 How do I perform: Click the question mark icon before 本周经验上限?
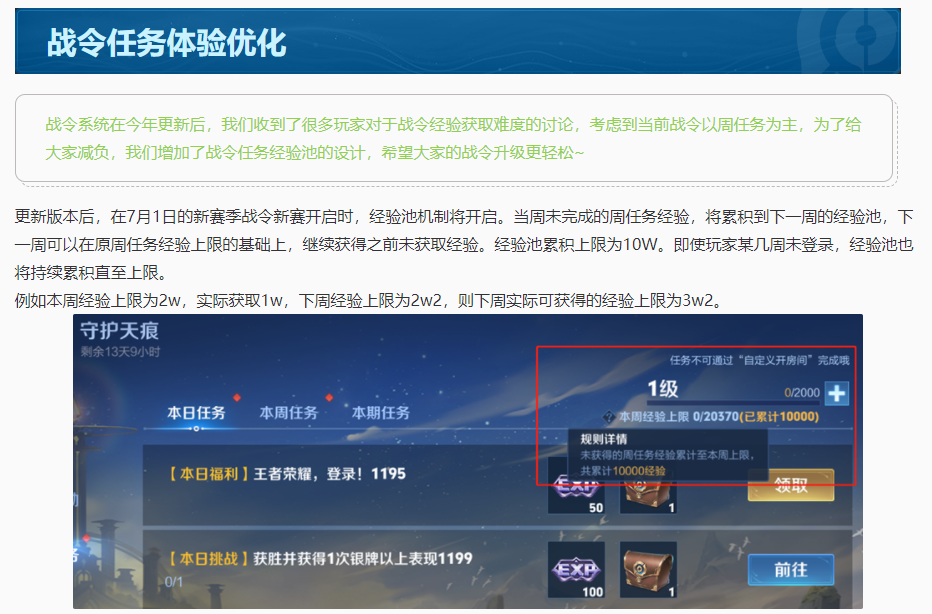pos(609,417)
